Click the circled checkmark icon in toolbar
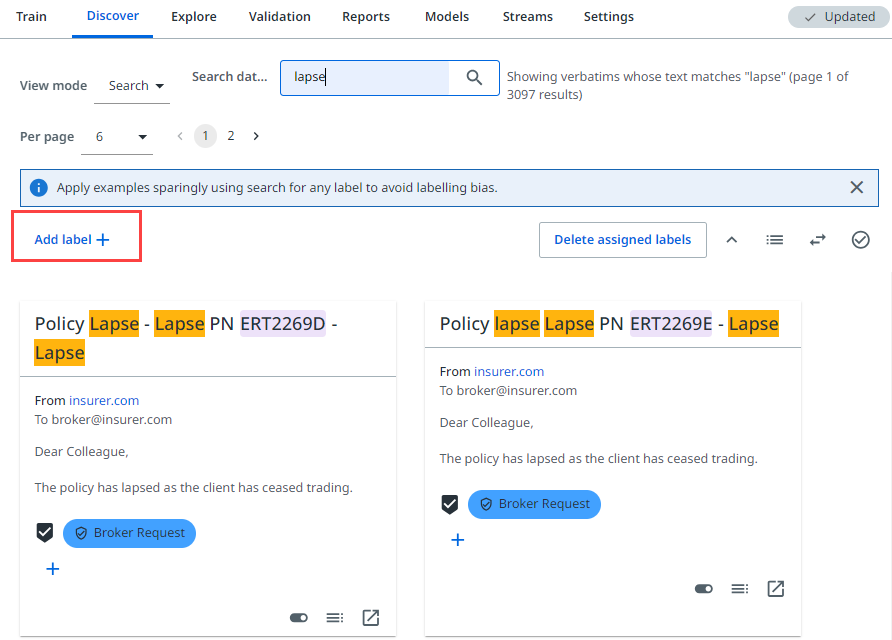The width and height of the screenshot is (892, 640). tap(860, 240)
